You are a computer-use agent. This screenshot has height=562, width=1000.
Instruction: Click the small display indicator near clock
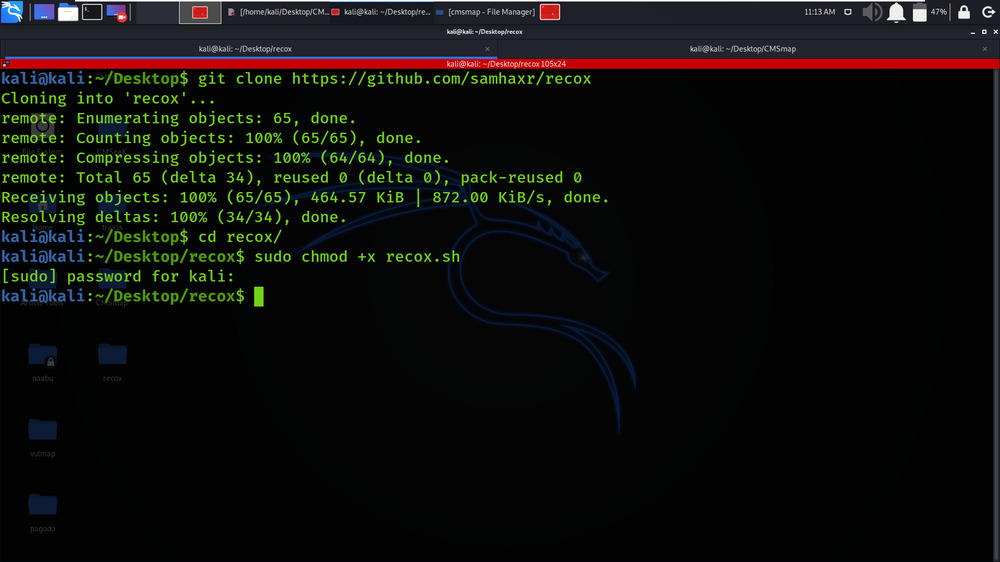pos(848,12)
